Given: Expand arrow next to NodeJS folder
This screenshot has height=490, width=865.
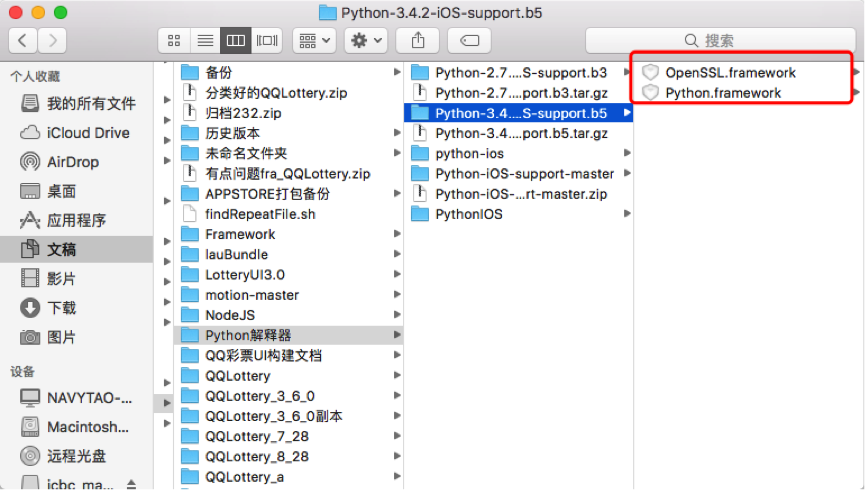Looking at the screenshot, I should tap(397, 315).
